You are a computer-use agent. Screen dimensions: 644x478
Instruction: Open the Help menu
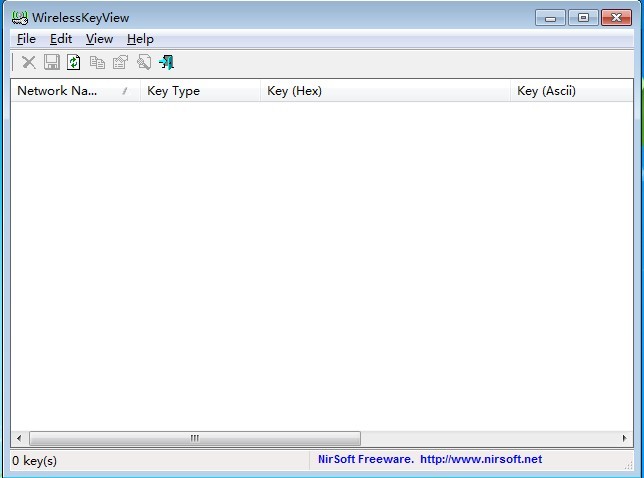coord(140,39)
